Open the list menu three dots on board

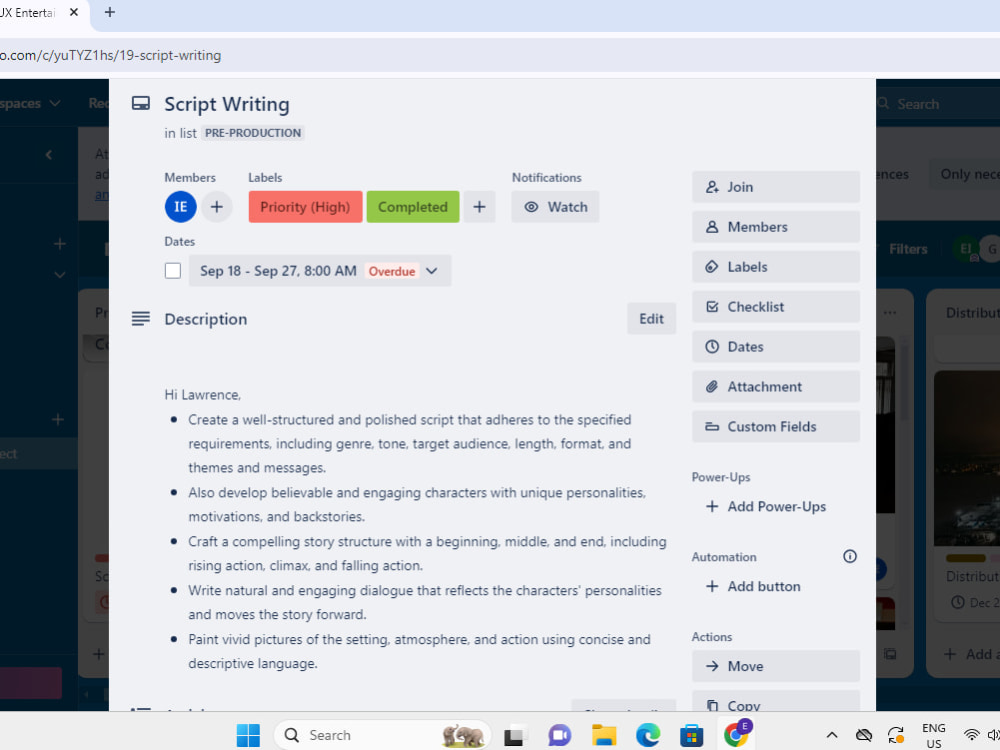890,312
